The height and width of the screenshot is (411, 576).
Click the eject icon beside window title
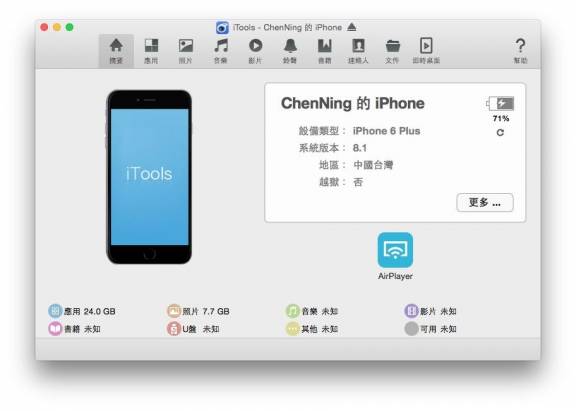[x=352, y=27]
